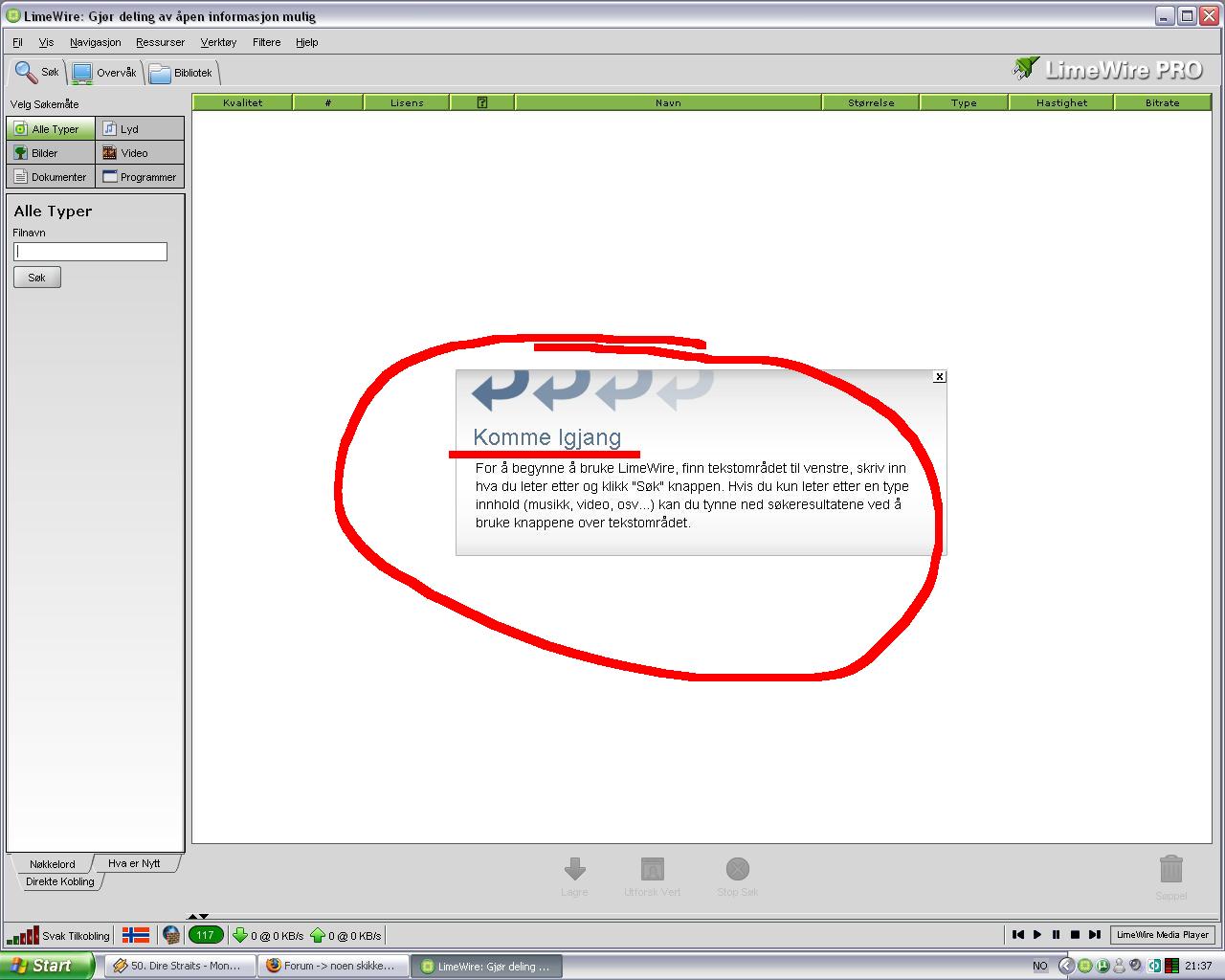This screenshot has width=1225, height=980.
Task: Click the red-green meter tray icon
Action: 1171,966
